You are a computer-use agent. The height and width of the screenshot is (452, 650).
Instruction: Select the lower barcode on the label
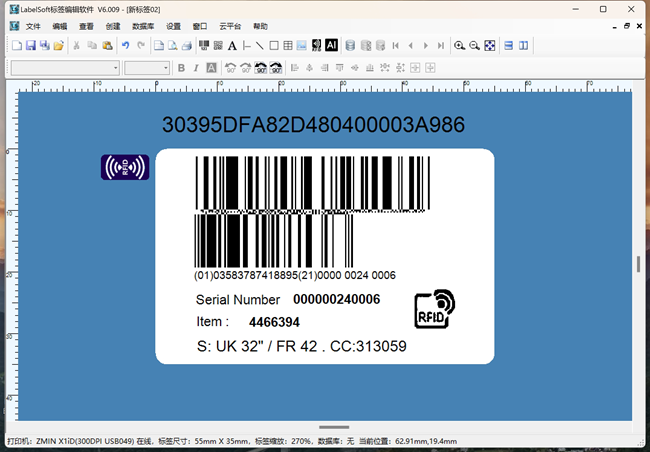coord(274,241)
